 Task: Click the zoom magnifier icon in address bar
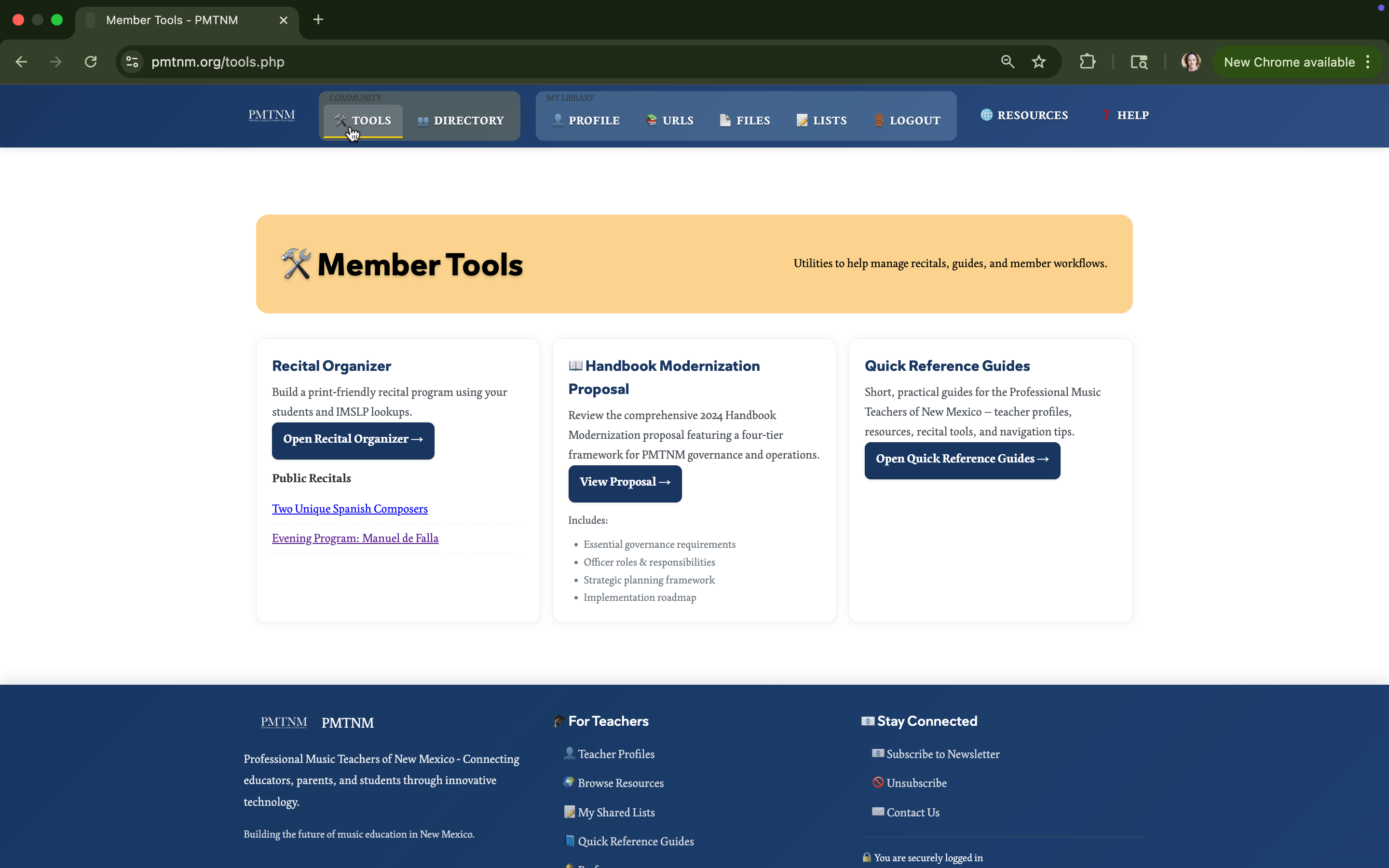click(1008, 62)
